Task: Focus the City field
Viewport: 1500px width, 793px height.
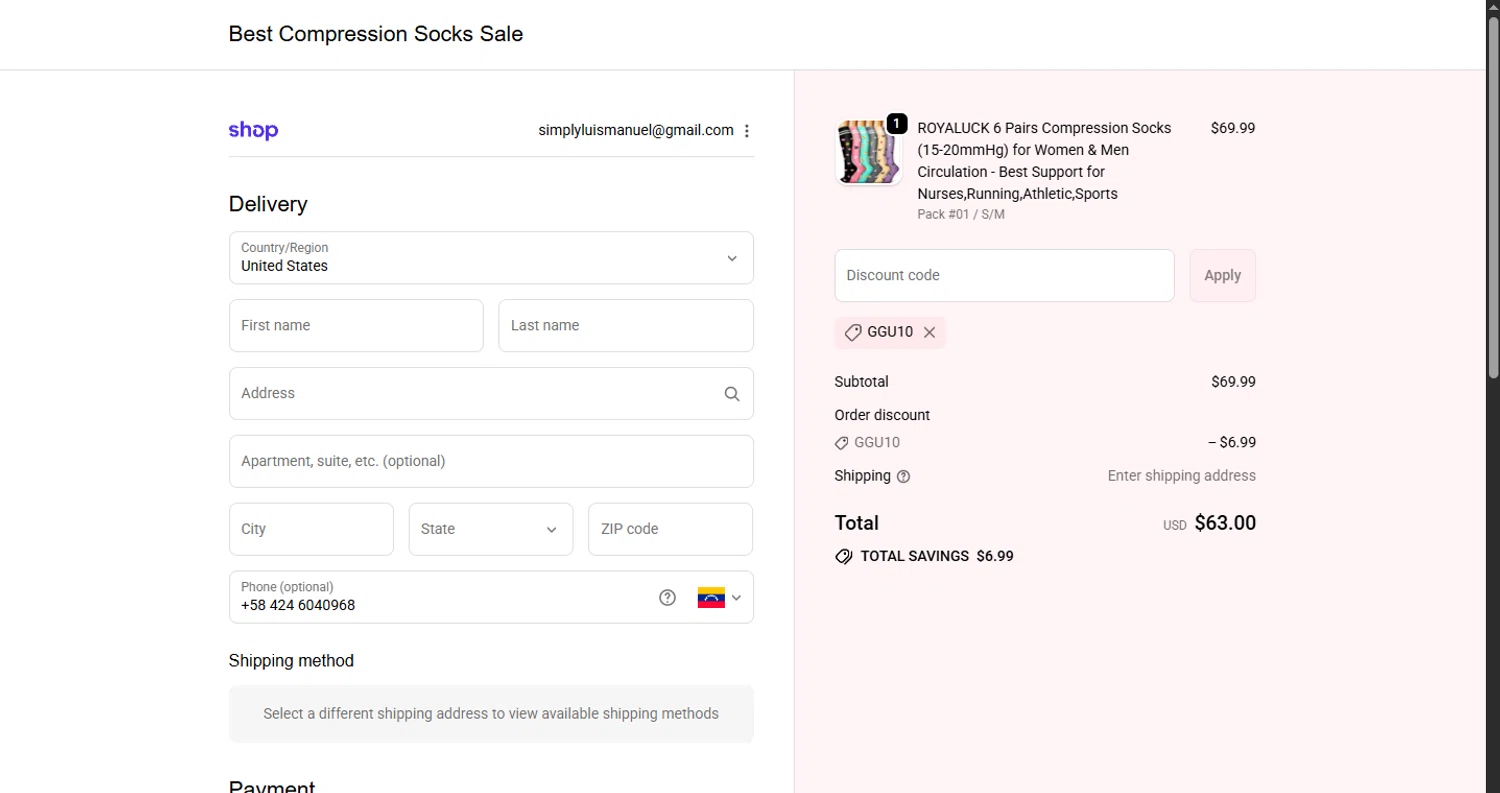Action: 311,530
